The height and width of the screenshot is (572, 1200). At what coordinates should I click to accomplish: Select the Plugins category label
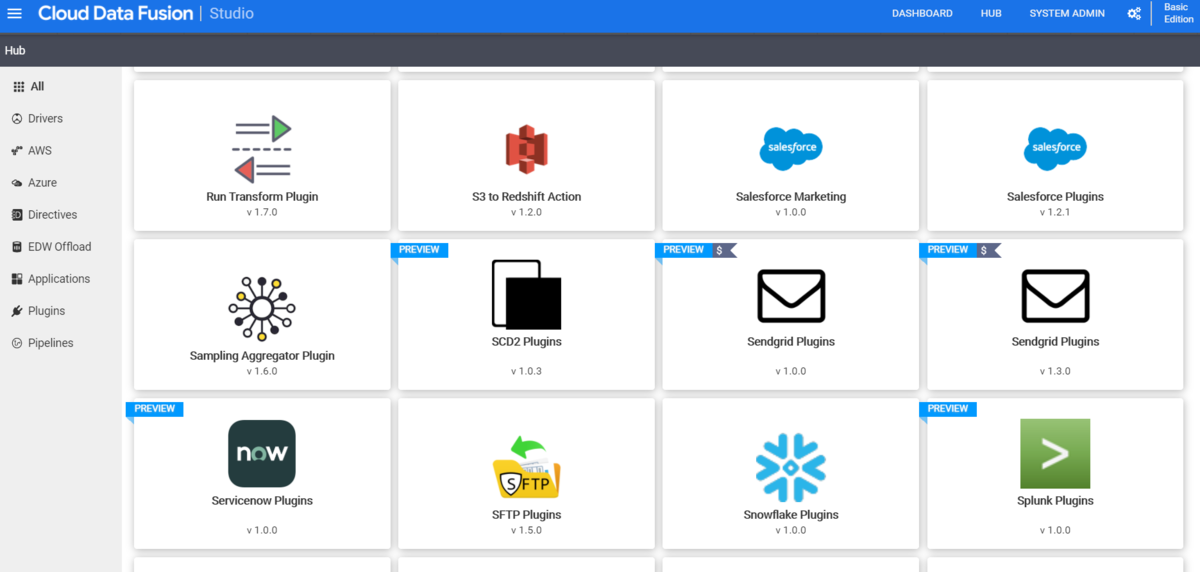click(46, 311)
